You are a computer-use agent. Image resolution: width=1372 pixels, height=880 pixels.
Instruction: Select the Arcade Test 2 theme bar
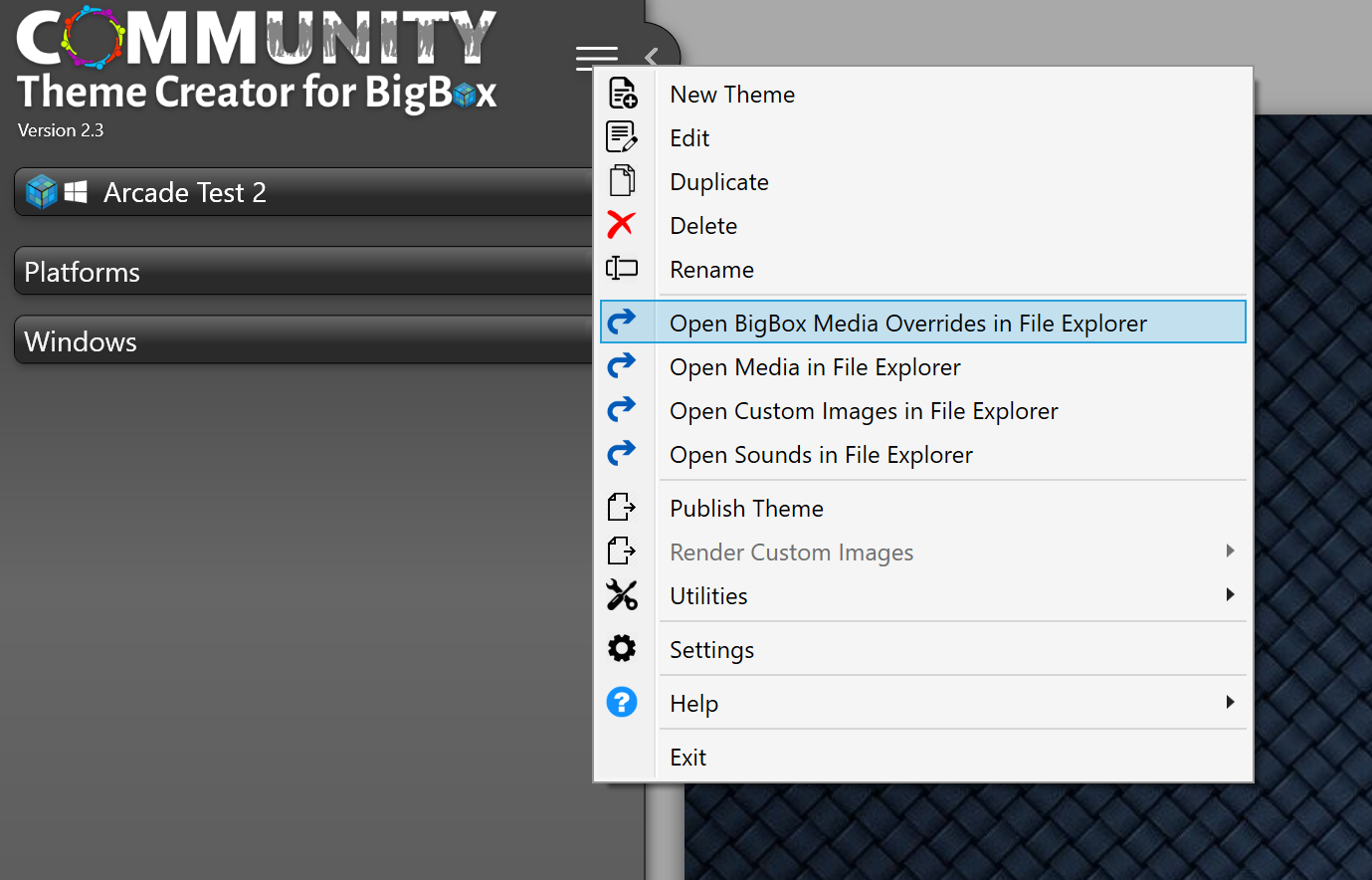tap(303, 192)
